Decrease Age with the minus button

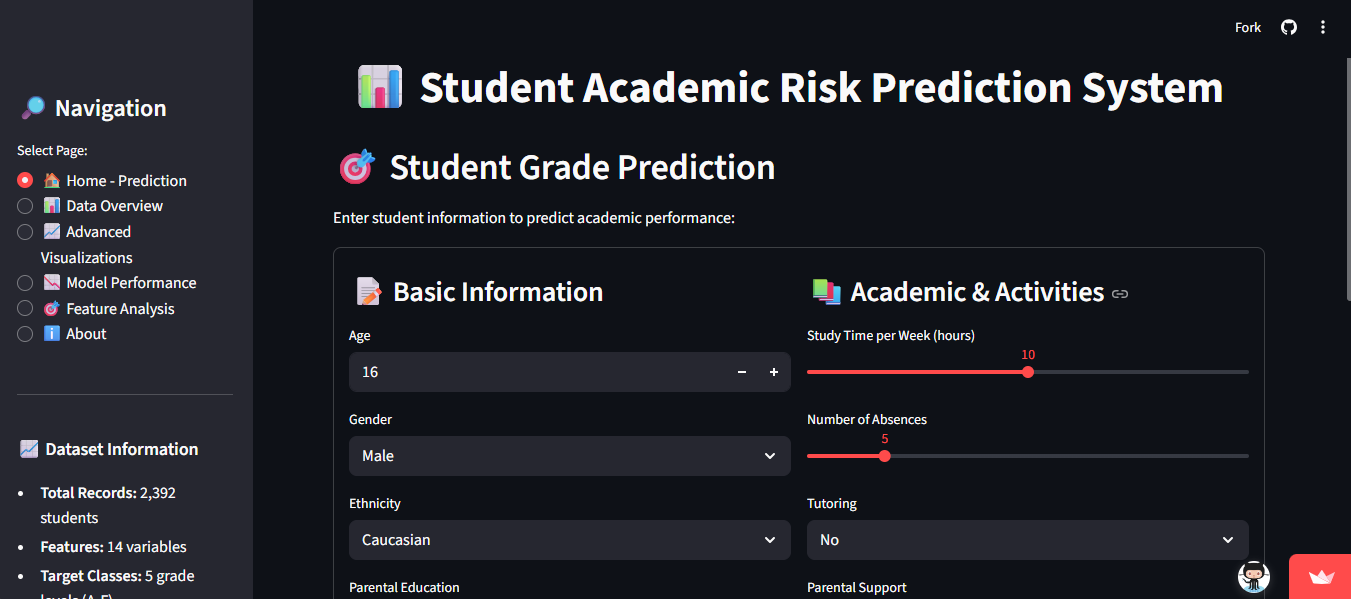point(742,372)
